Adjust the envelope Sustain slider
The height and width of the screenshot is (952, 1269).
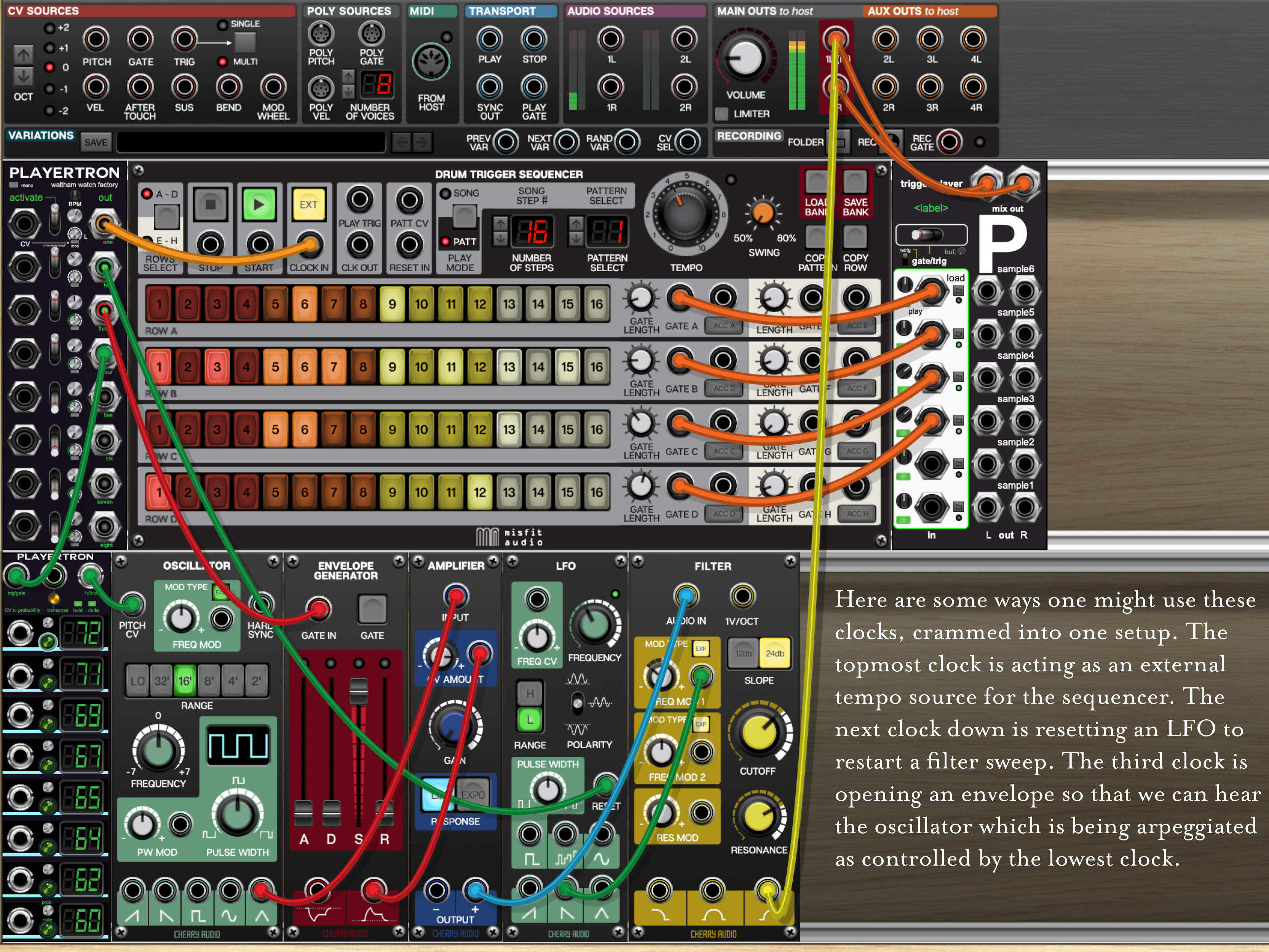pyautogui.click(x=359, y=692)
